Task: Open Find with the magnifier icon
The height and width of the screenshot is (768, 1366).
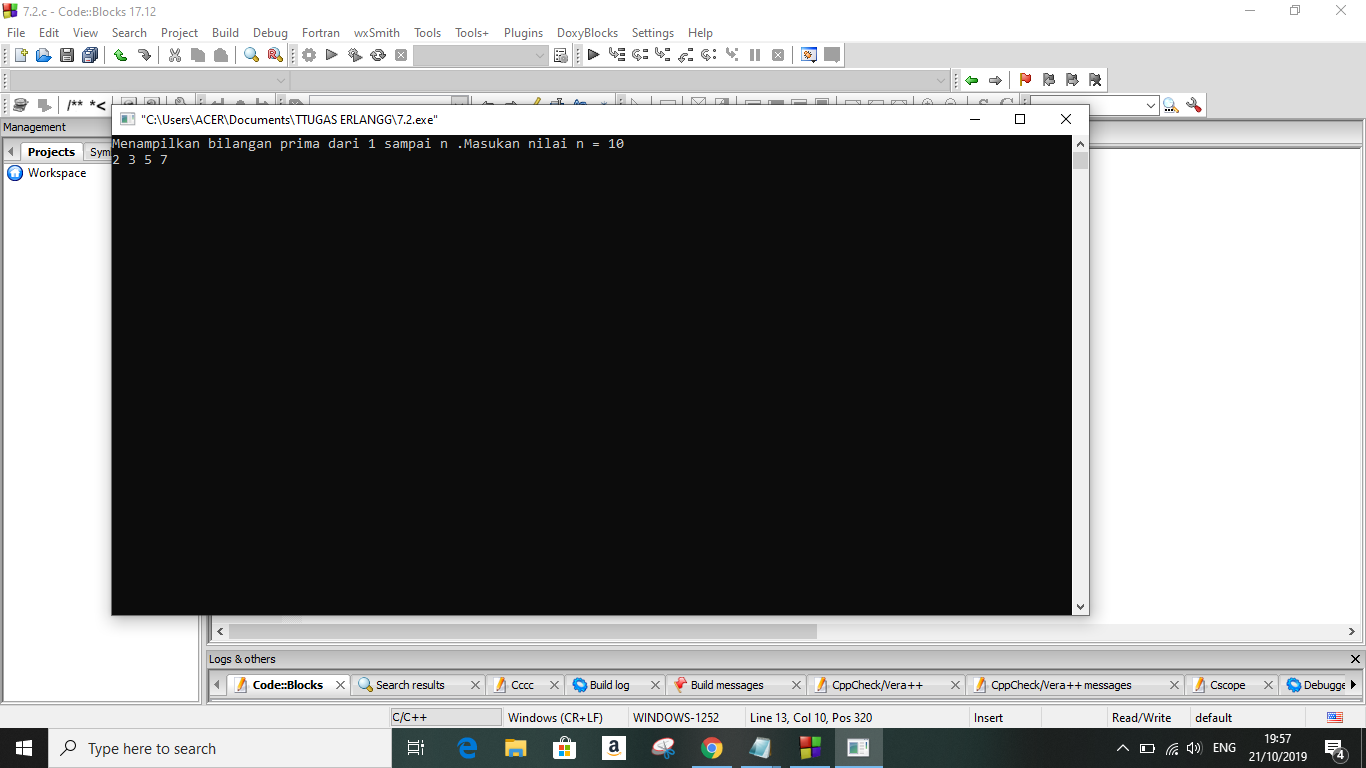Action: 251,55
